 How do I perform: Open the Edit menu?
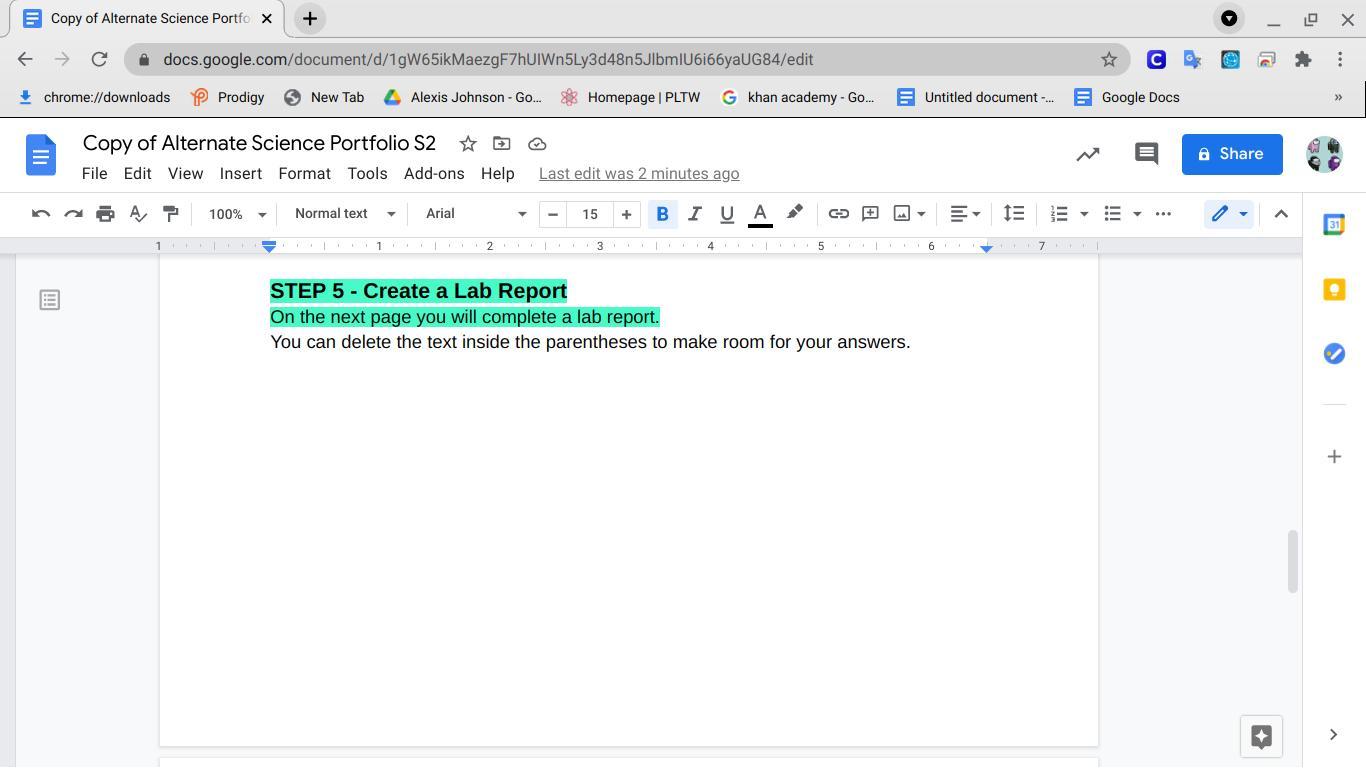pos(137,173)
